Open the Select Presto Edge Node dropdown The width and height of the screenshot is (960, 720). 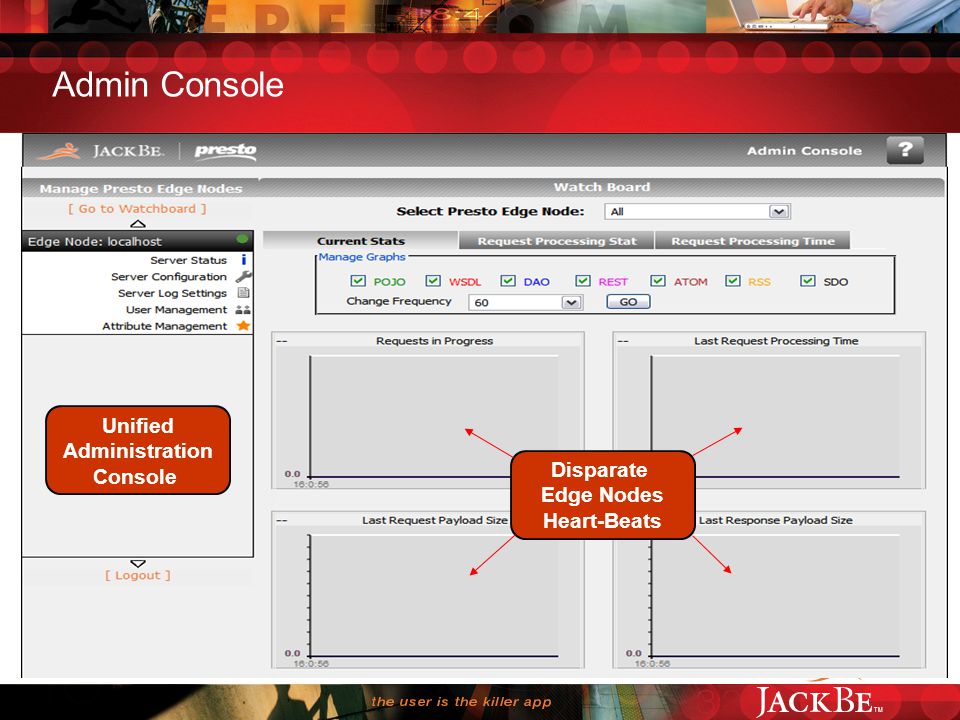(697, 212)
